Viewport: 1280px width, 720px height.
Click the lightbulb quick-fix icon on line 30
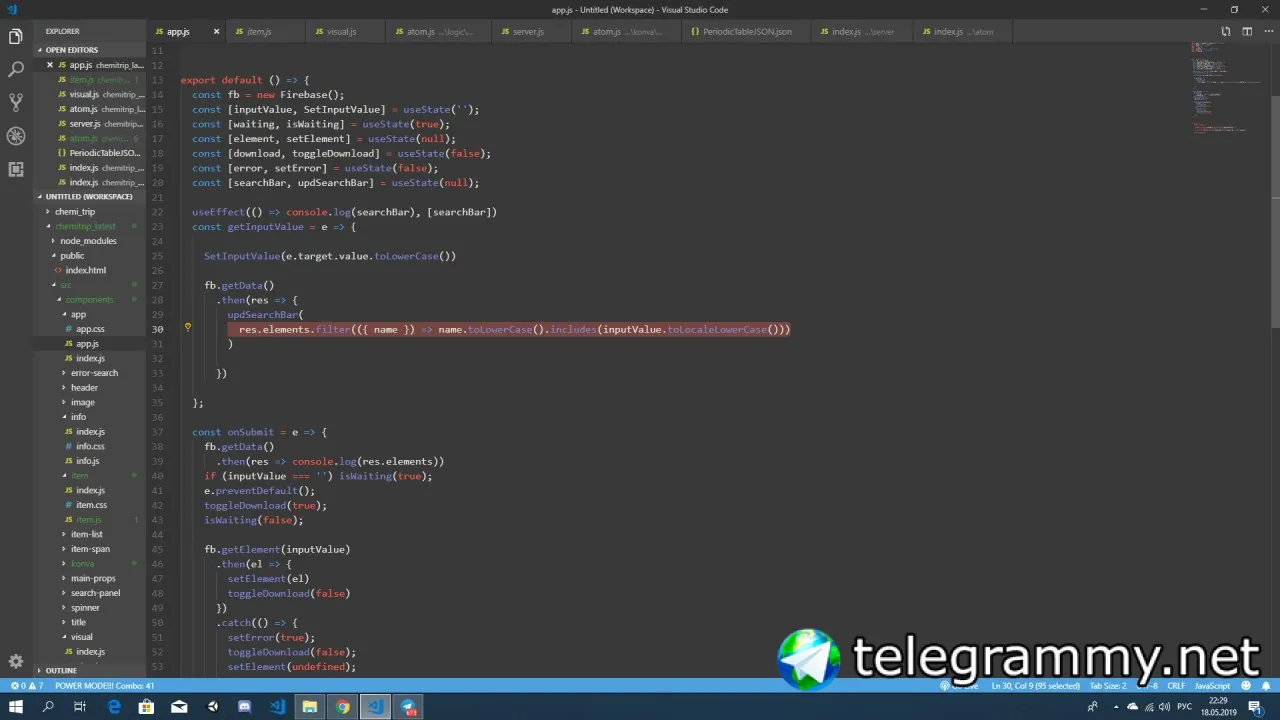pos(187,328)
